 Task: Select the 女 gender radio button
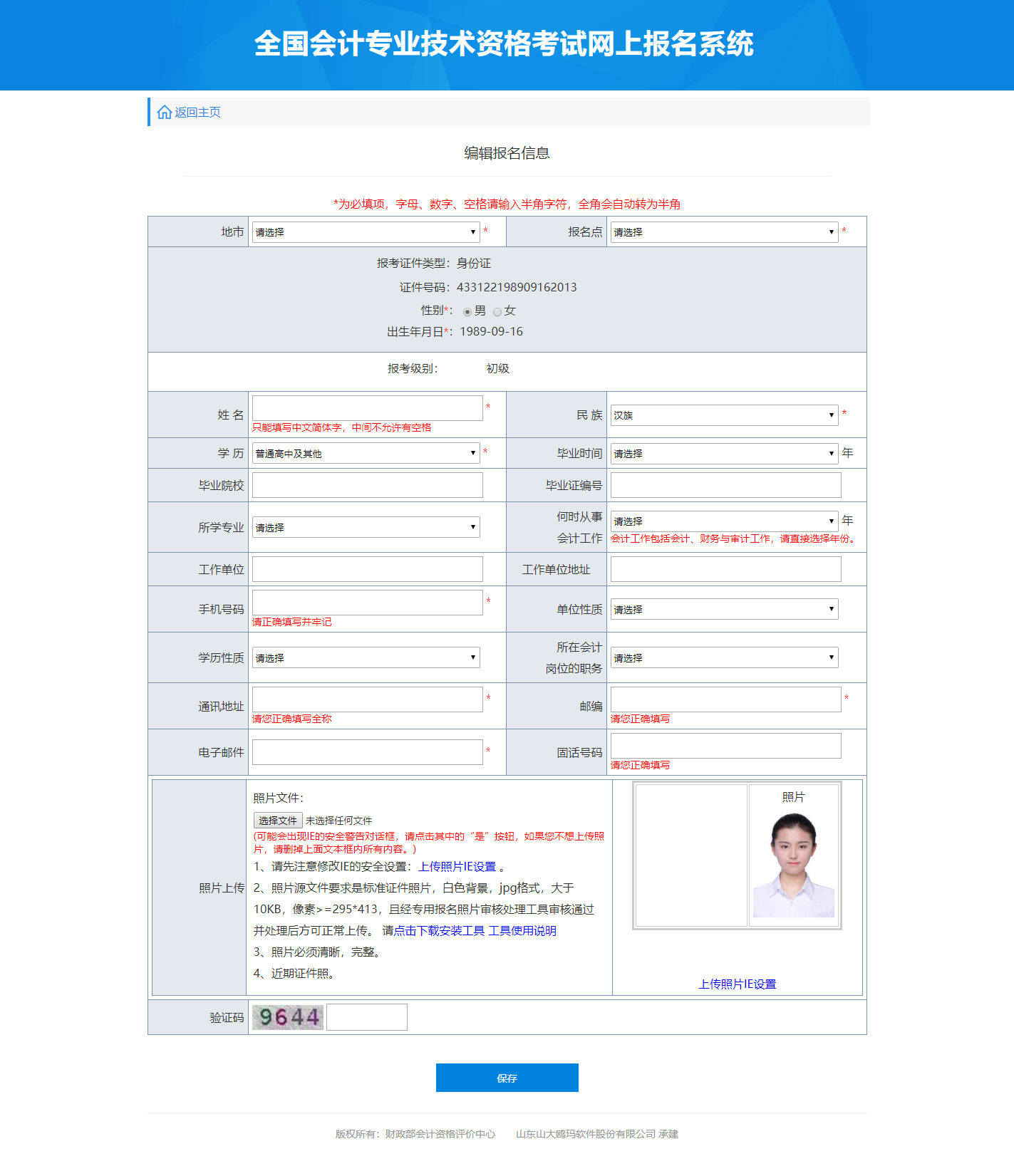click(497, 312)
